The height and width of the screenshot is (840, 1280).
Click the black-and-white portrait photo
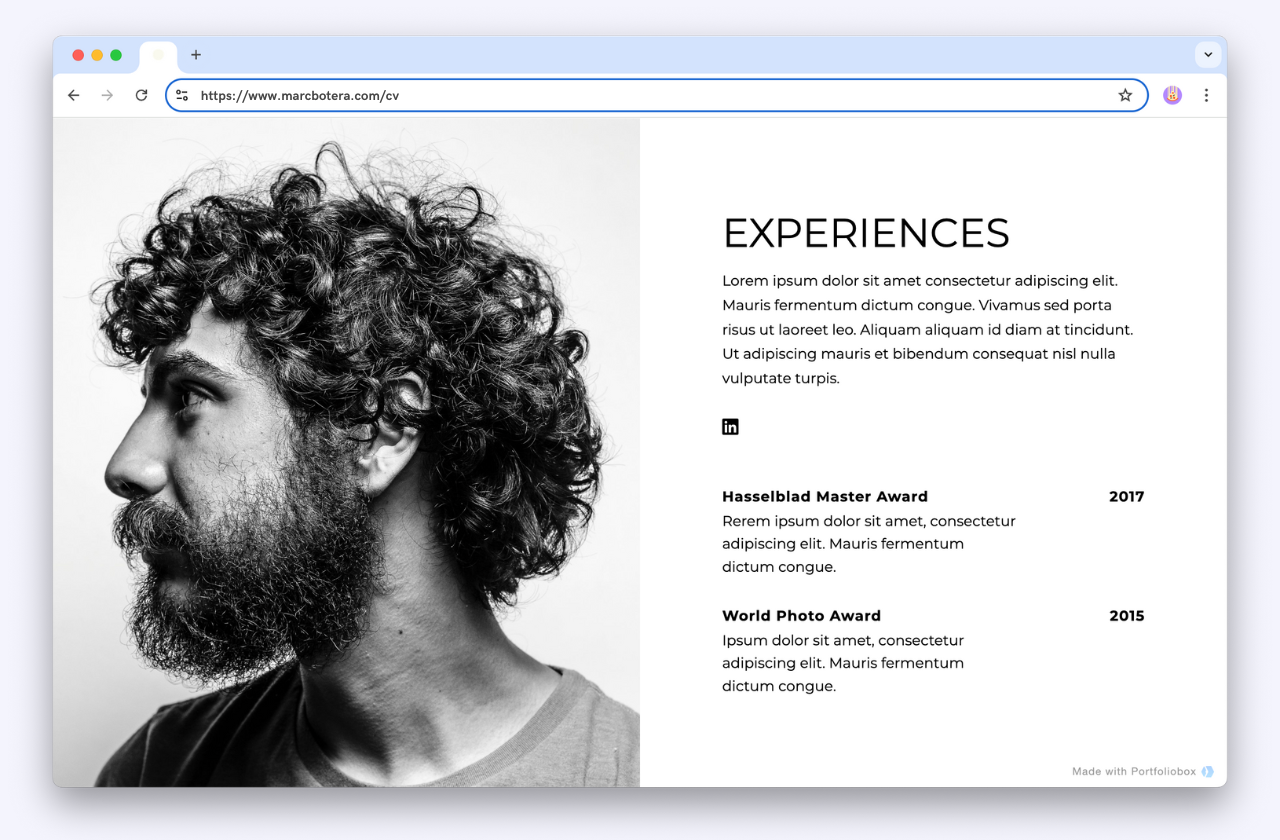click(x=347, y=450)
